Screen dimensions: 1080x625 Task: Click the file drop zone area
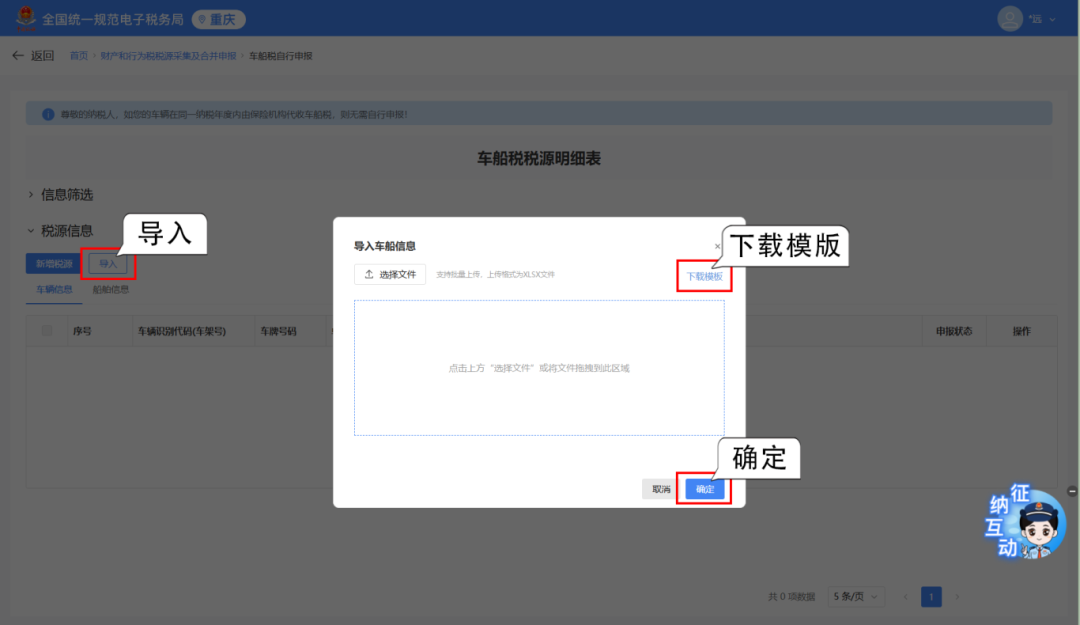tap(539, 368)
